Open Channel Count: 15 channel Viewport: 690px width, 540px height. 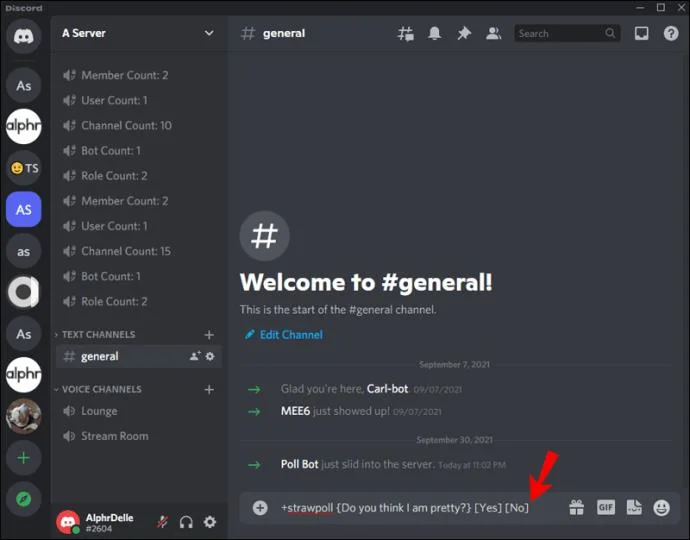[x=139, y=251]
